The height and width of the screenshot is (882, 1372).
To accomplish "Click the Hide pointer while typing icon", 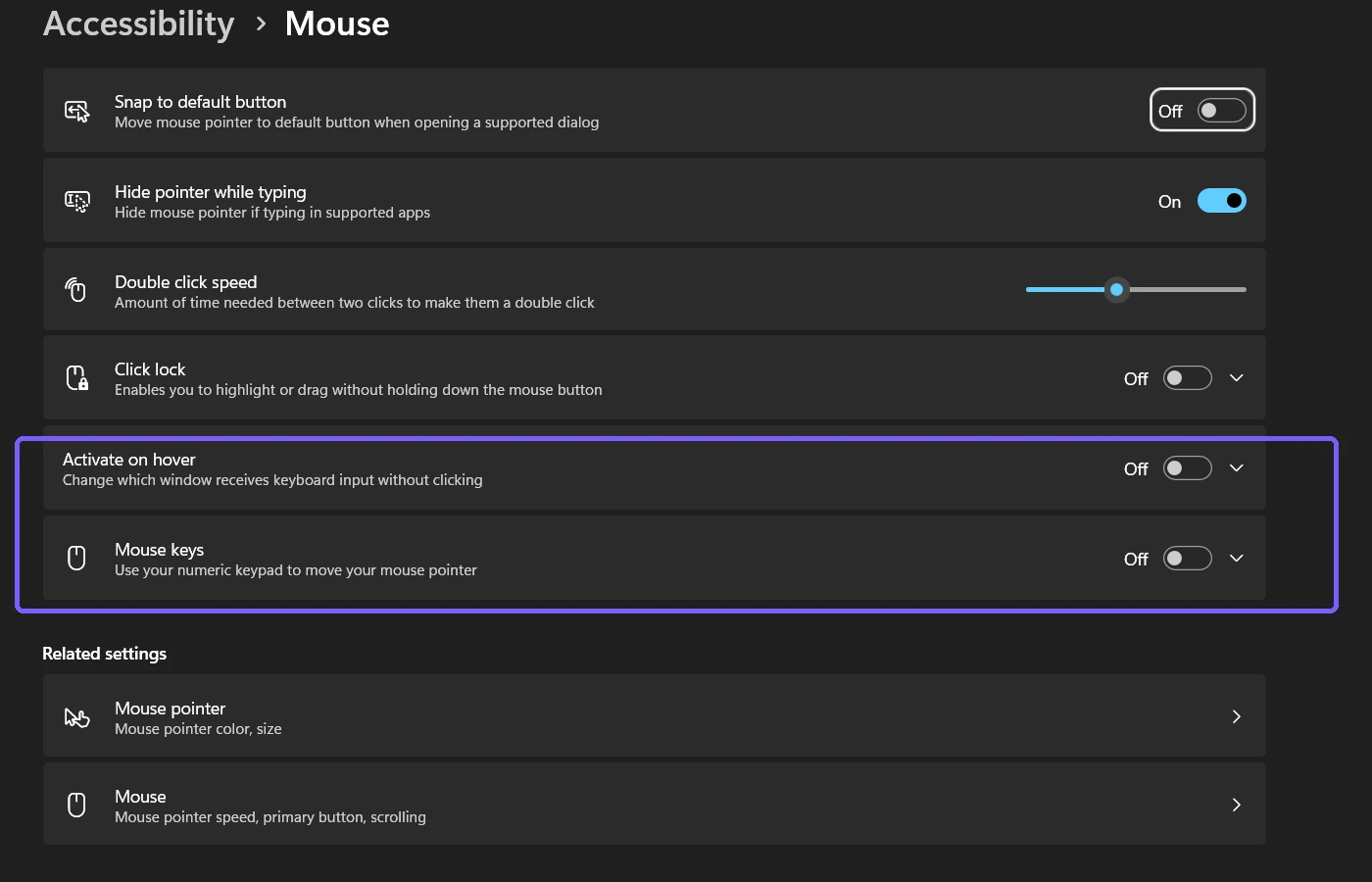I will (77, 201).
